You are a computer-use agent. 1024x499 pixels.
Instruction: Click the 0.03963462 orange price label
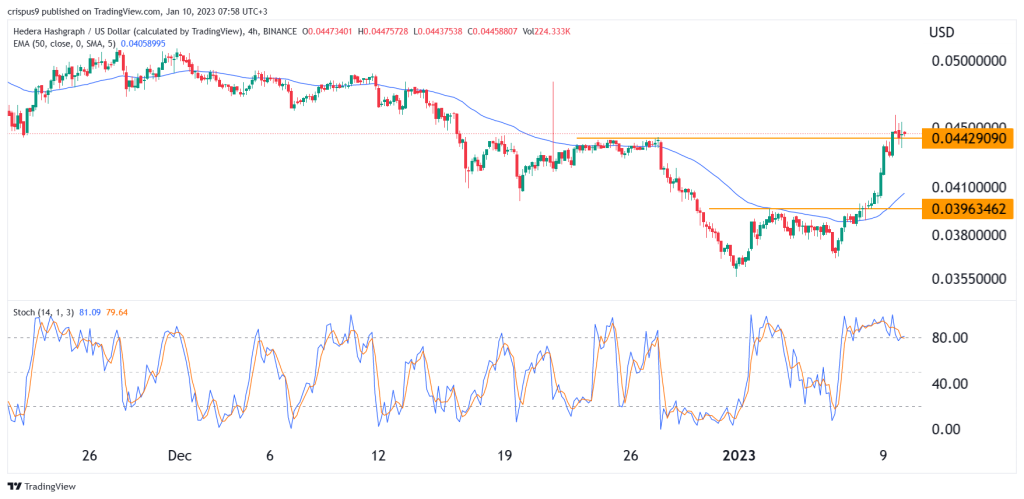point(968,209)
